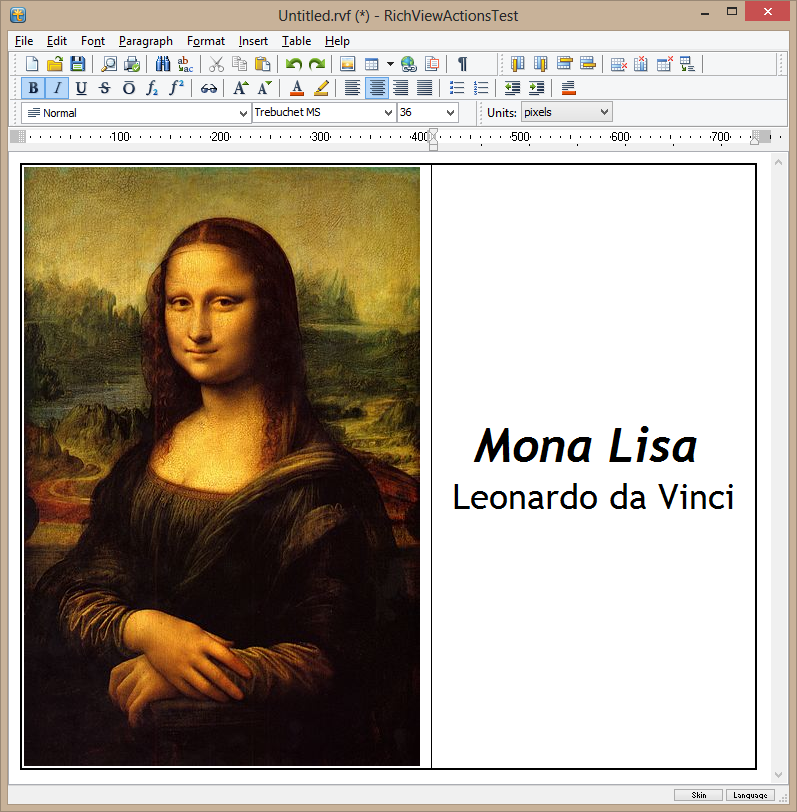Insert a picture using the image icon
The width and height of the screenshot is (797, 812).
point(348,64)
